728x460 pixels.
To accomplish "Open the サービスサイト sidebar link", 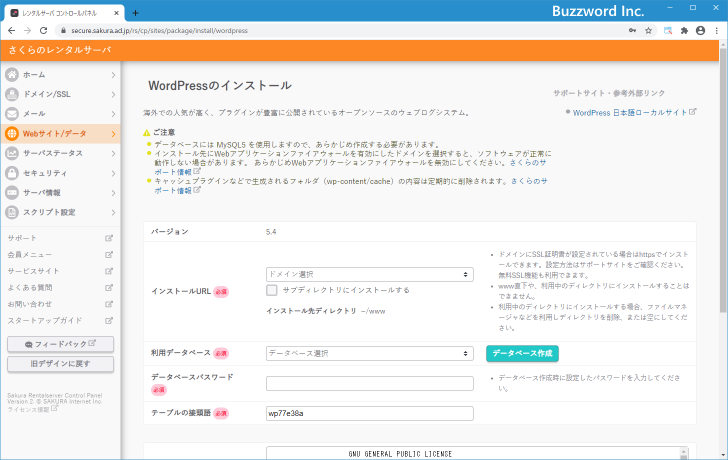I will 33,271.
